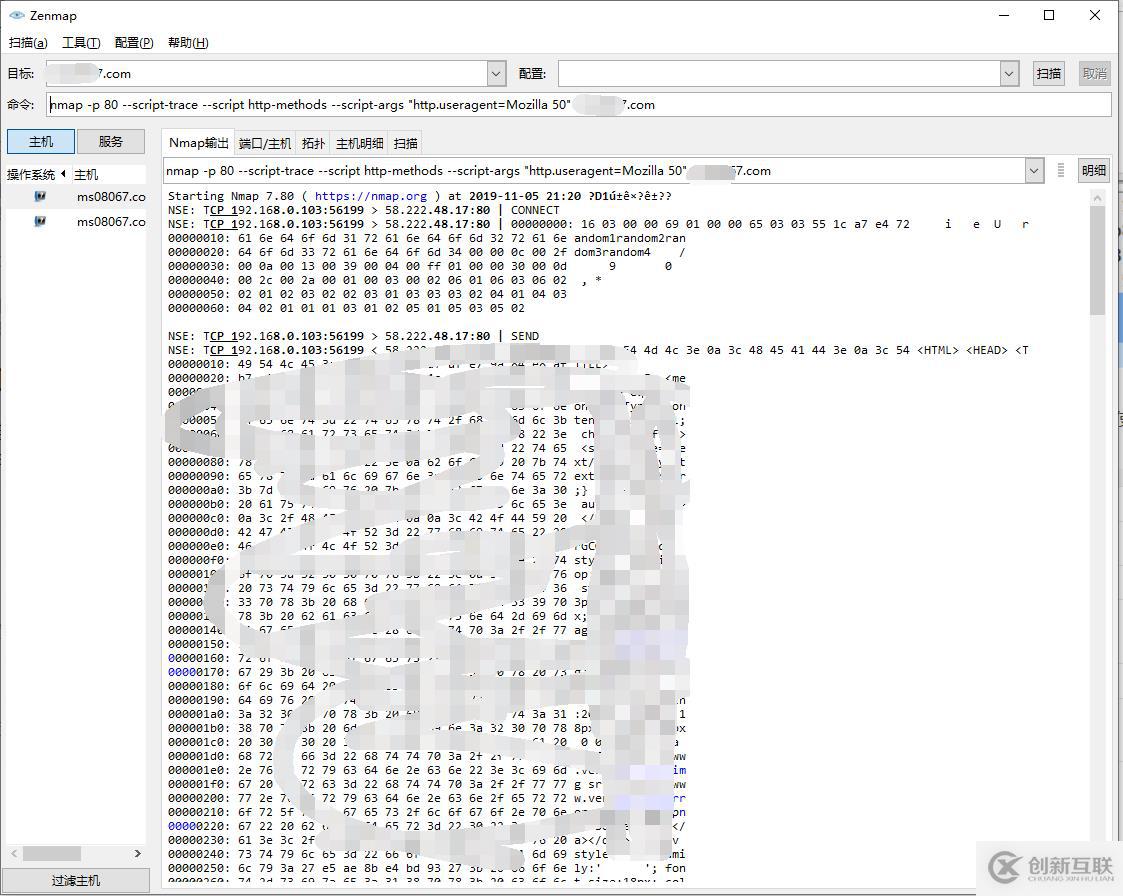Expand the 配置 profile dropdown arrow
Viewport: 1123px width, 896px height.
point(1009,74)
